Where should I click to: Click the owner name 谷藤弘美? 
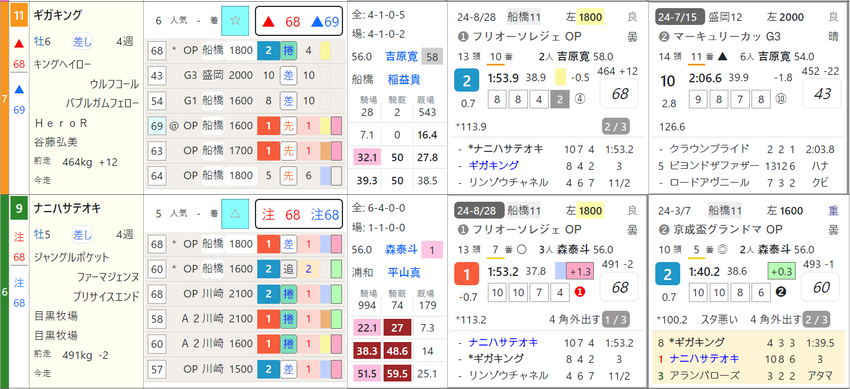coord(55,142)
